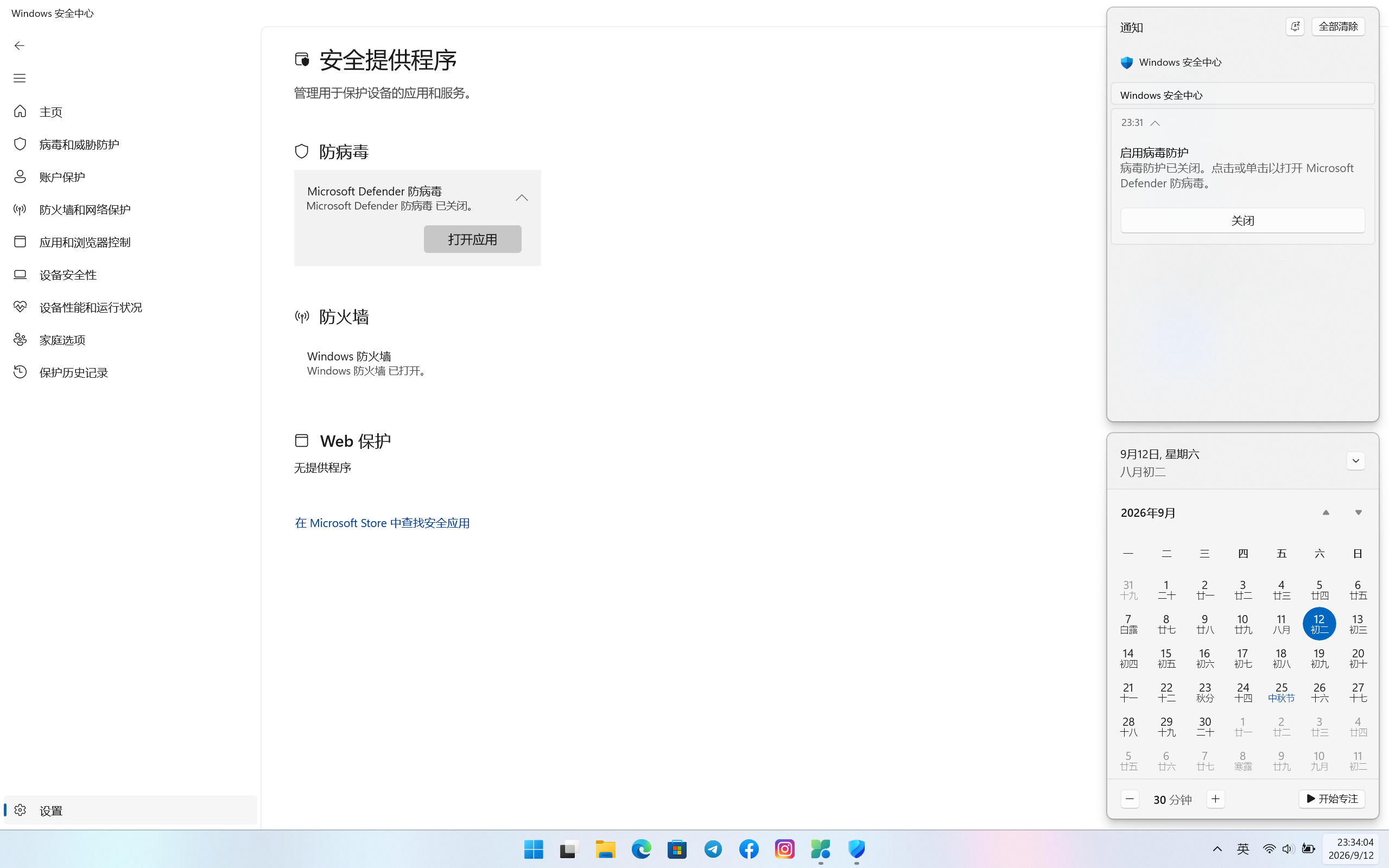The width and height of the screenshot is (1389, 868).
Task: Open Facebook from taskbar
Action: click(x=749, y=849)
